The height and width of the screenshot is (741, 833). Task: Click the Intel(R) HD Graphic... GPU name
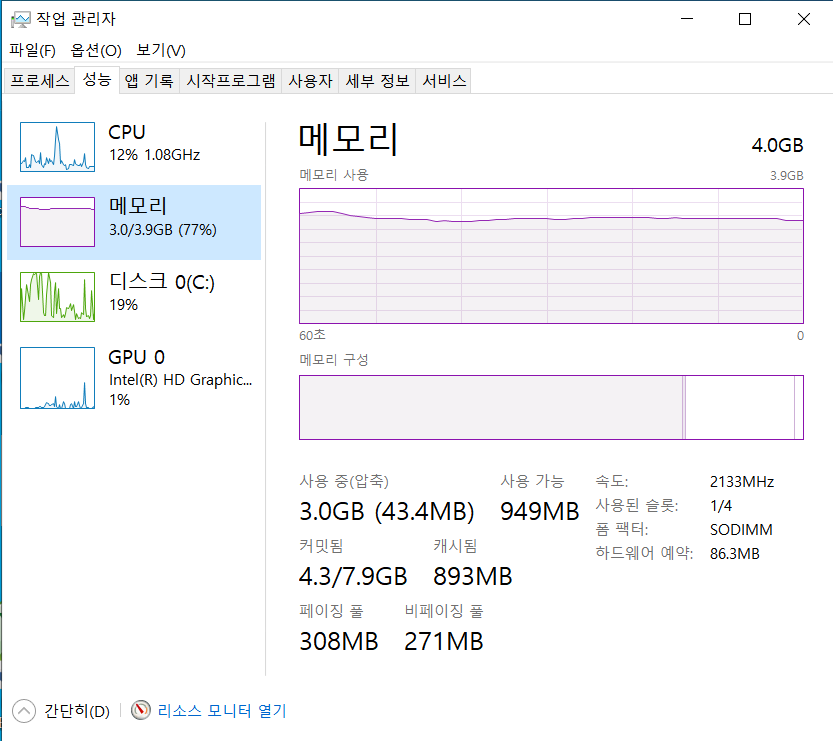pos(181,380)
